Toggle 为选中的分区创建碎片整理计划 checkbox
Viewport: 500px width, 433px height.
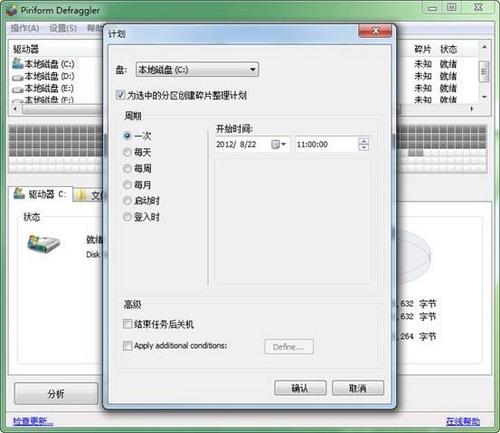coord(120,95)
